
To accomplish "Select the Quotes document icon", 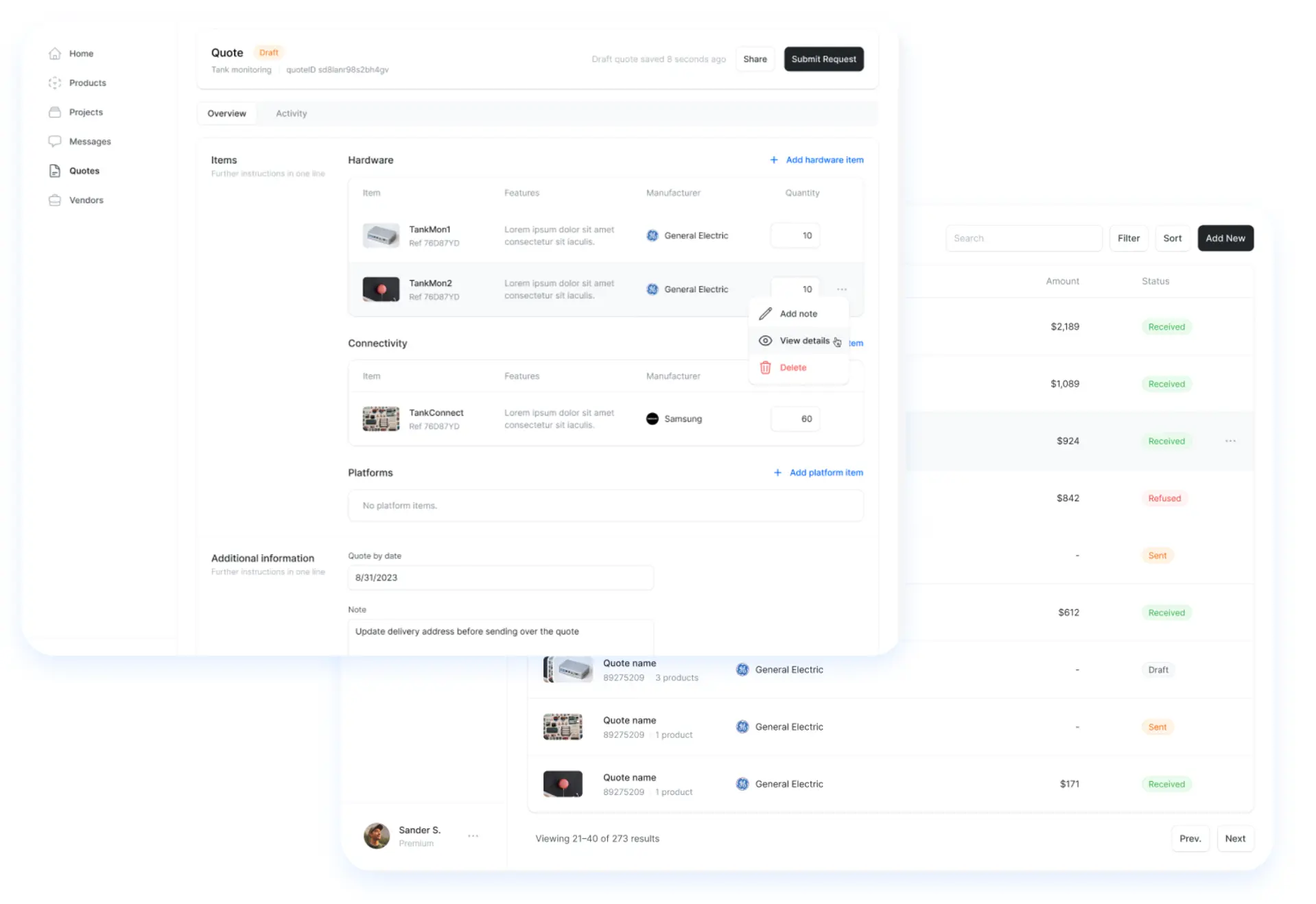I will click(55, 171).
